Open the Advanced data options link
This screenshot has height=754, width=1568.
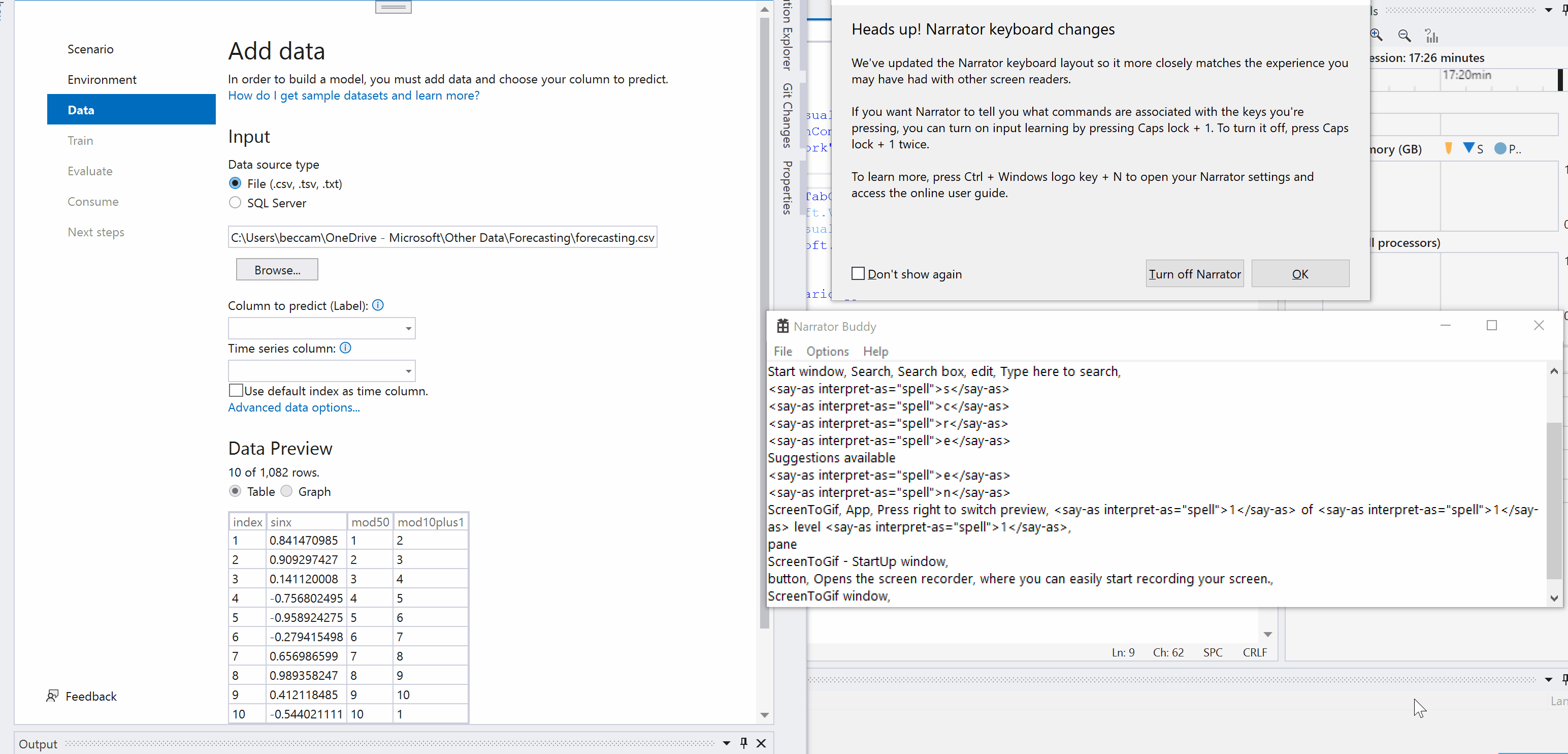pos(293,407)
